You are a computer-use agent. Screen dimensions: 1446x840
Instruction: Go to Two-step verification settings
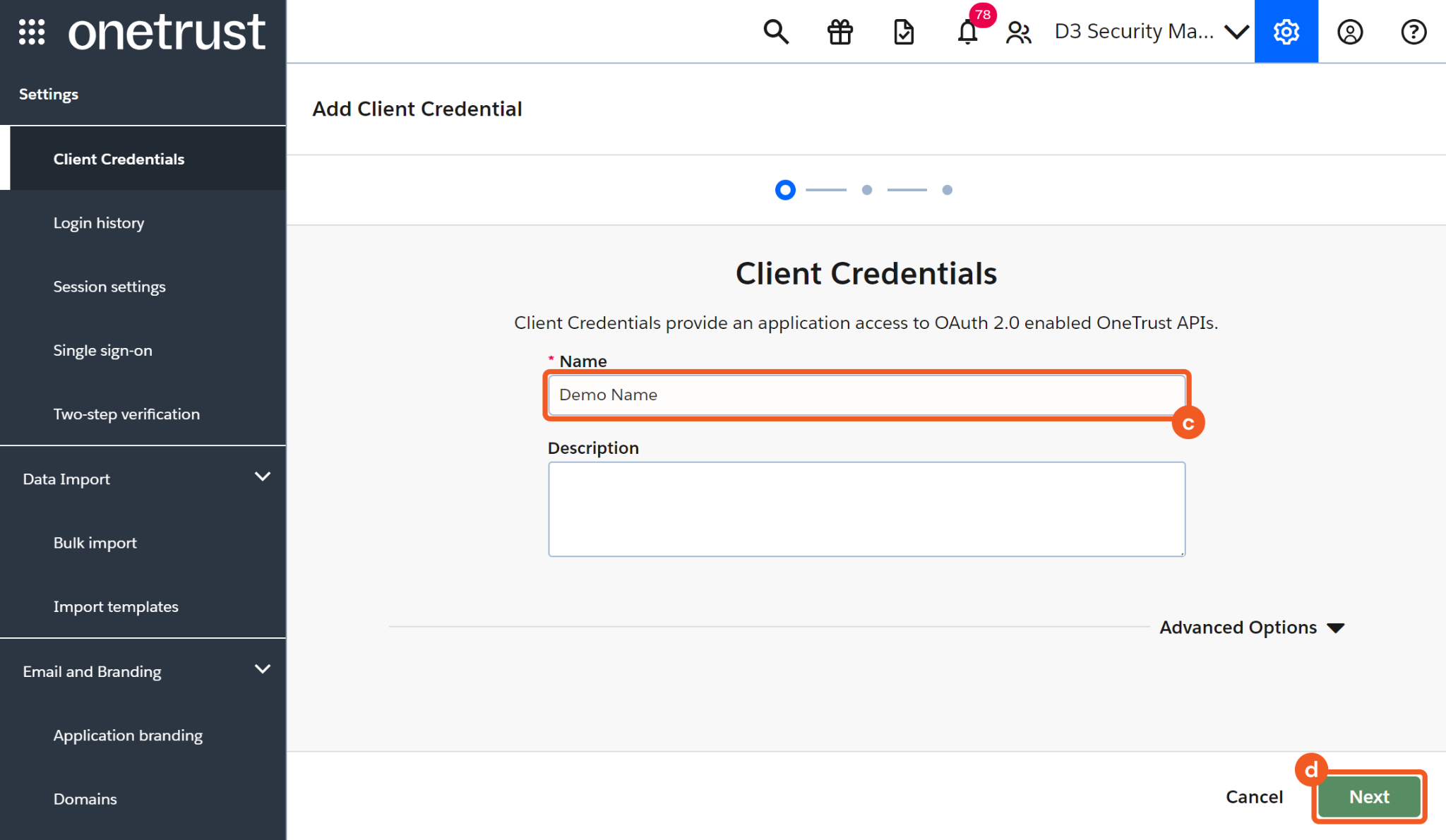[x=126, y=414]
